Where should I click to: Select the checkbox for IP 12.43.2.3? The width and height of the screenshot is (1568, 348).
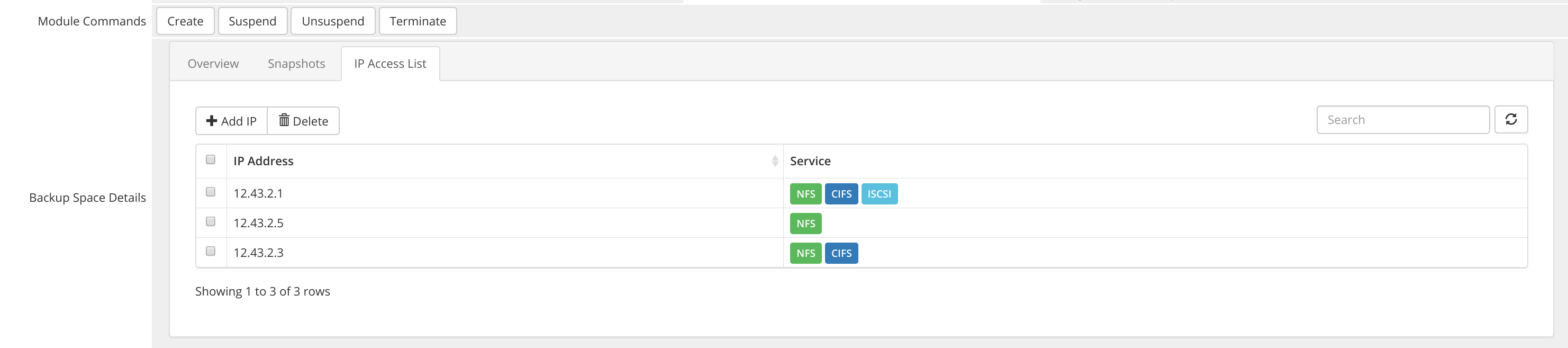[x=211, y=251]
